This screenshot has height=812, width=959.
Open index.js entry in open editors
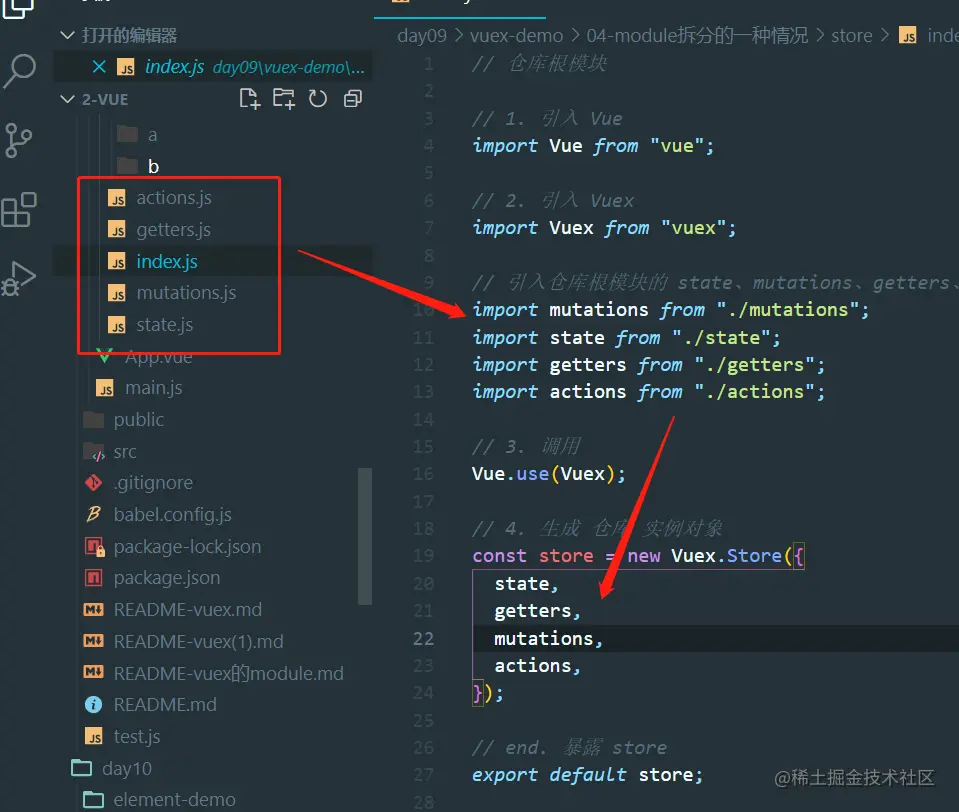tap(213, 67)
